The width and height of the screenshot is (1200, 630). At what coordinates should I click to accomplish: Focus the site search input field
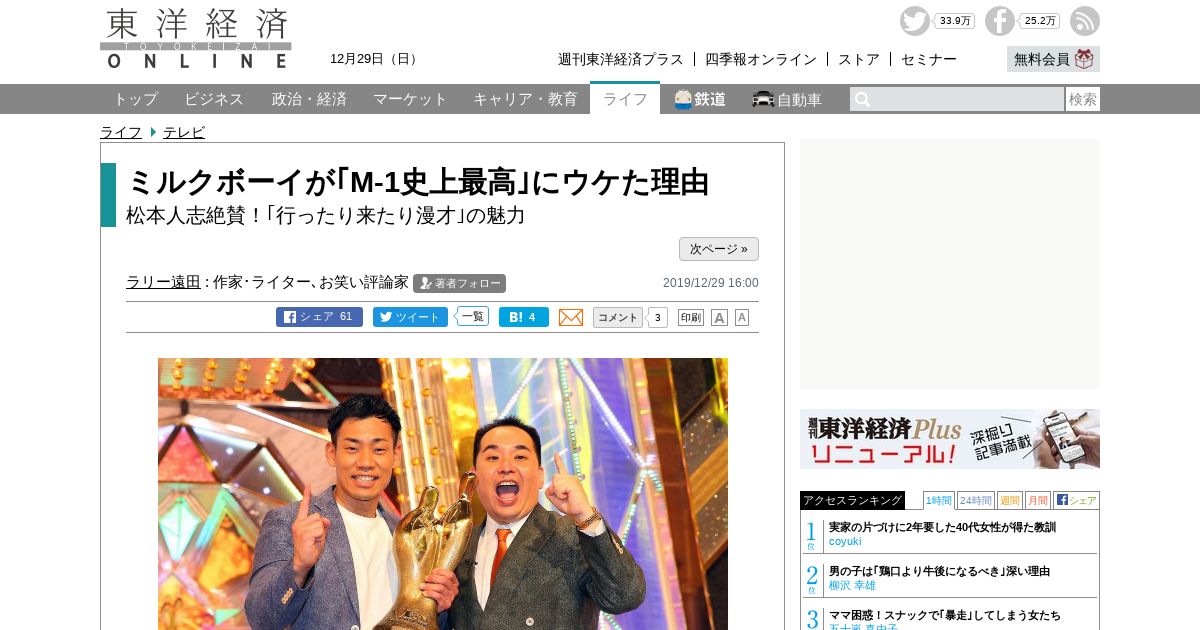pos(957,99)
